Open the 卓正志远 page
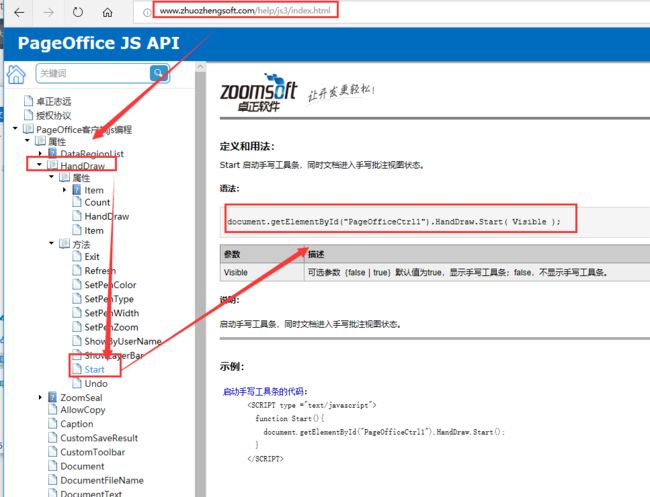This screenshot has height=497, width=650. click(53, 101)
